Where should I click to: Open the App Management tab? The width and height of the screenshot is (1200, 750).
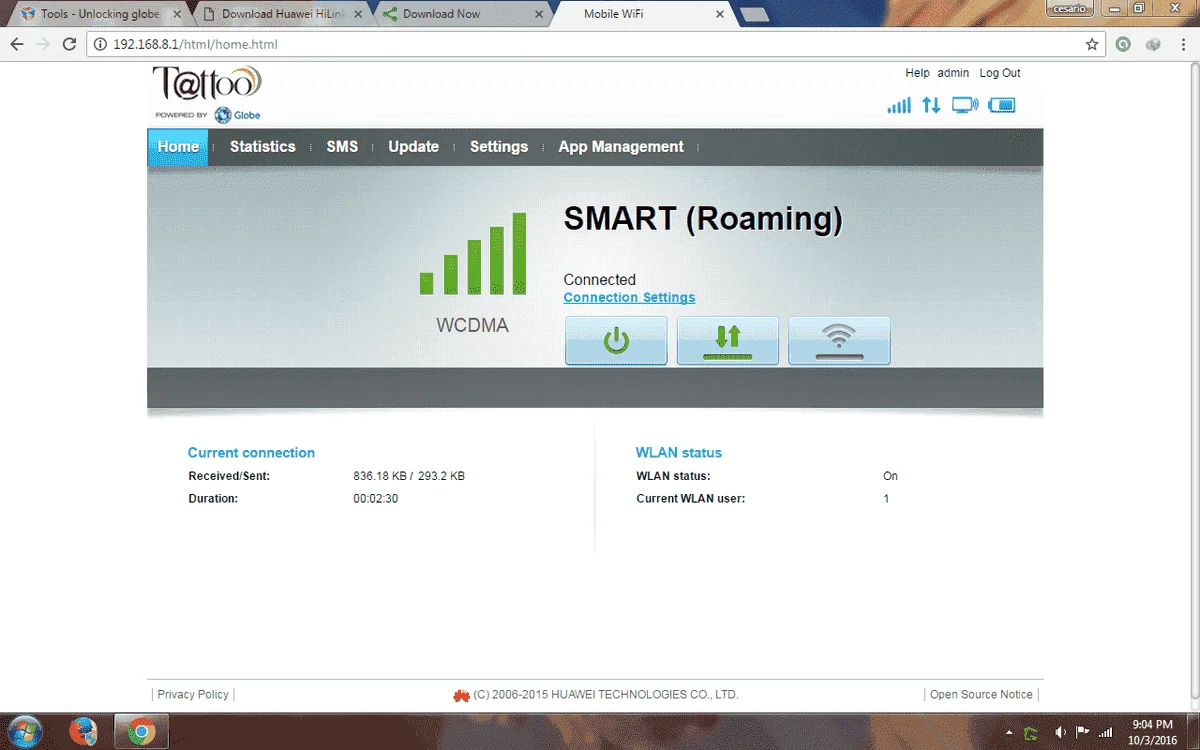pos(621,146)
